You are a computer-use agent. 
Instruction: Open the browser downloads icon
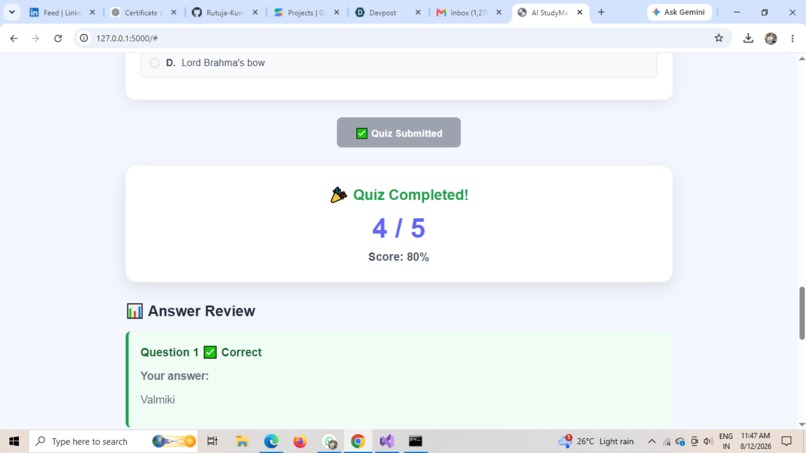pyautogui.click(x=748, y=38)
